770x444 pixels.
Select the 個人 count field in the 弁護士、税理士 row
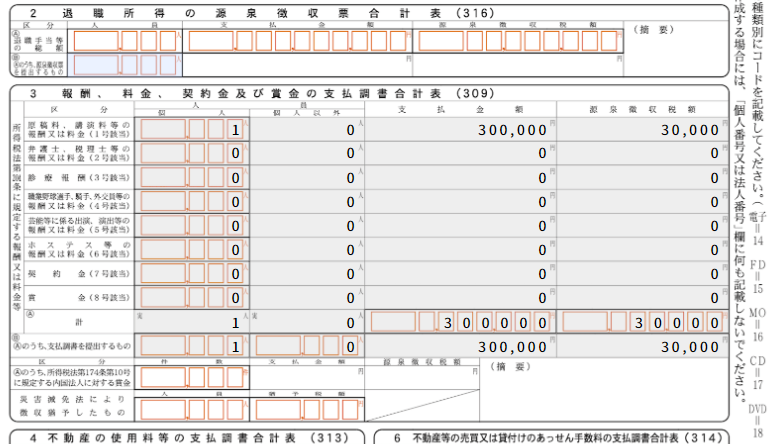[192, 153]
